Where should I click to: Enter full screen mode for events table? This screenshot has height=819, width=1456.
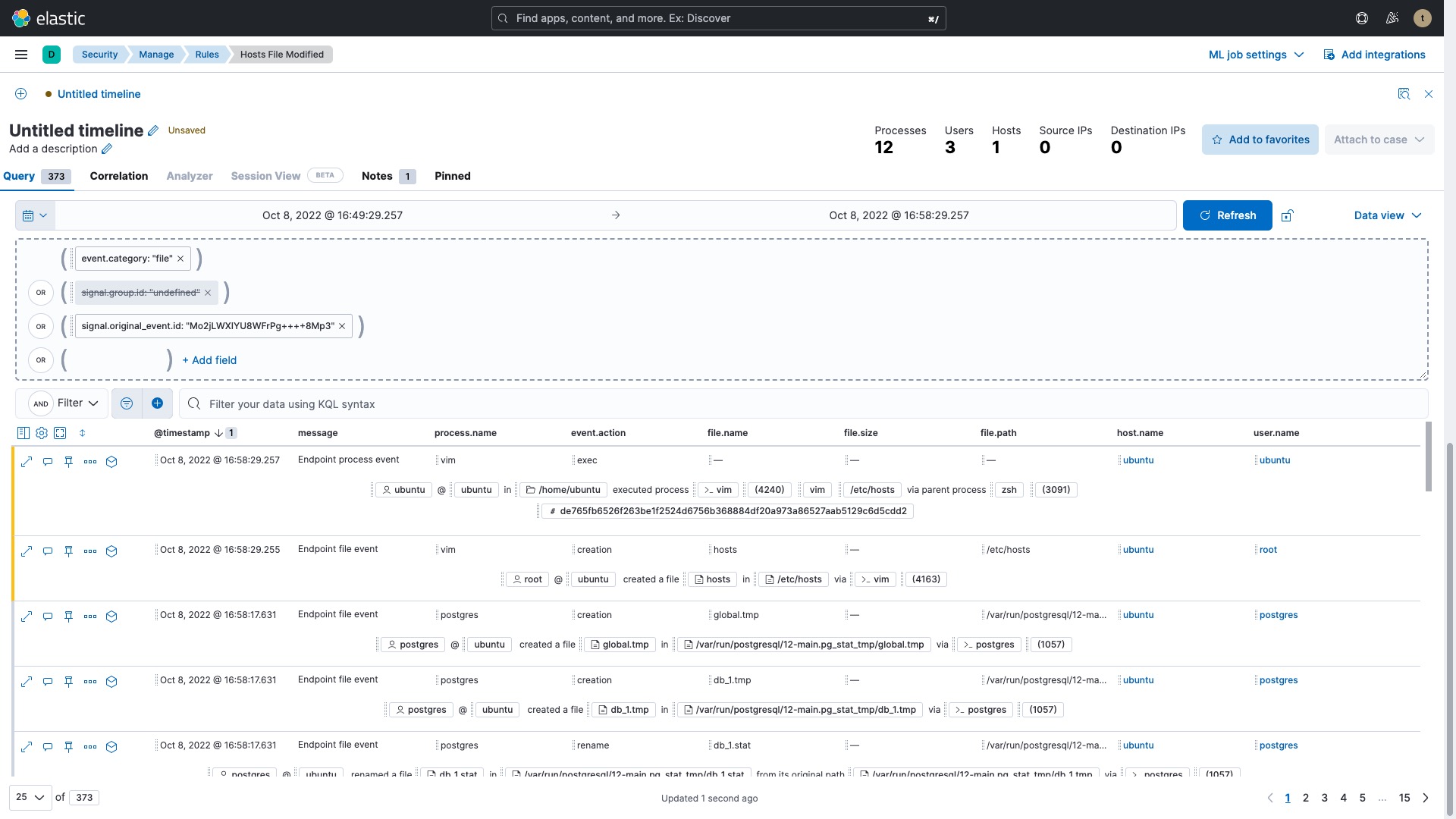[60, 433]
